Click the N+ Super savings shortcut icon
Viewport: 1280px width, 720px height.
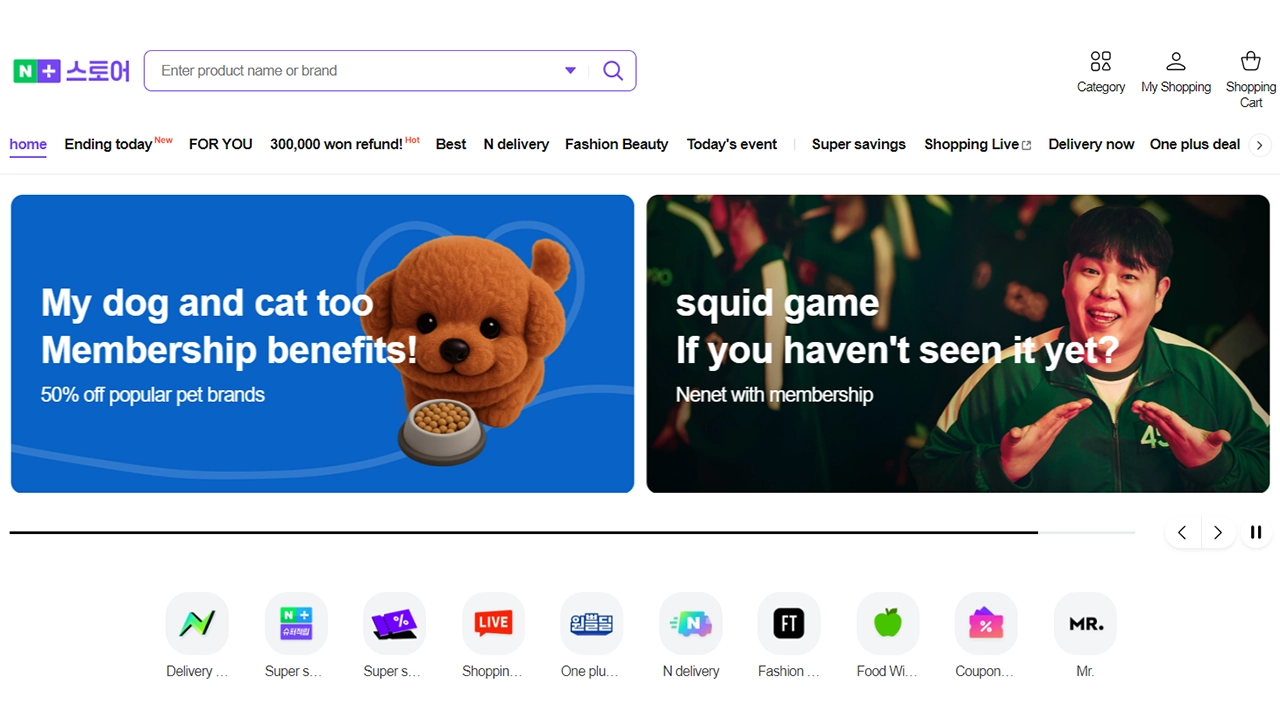point(296,623)
